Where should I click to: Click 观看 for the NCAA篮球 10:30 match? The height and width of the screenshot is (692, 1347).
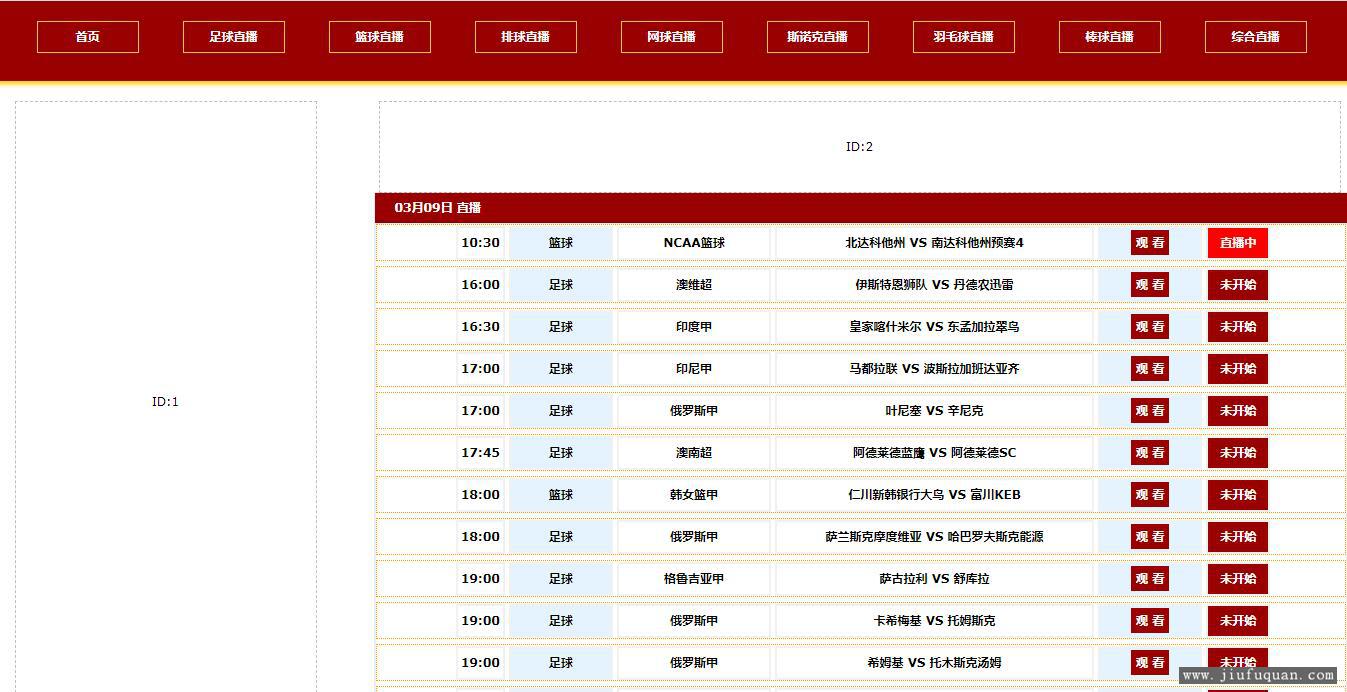point(1150,243)
